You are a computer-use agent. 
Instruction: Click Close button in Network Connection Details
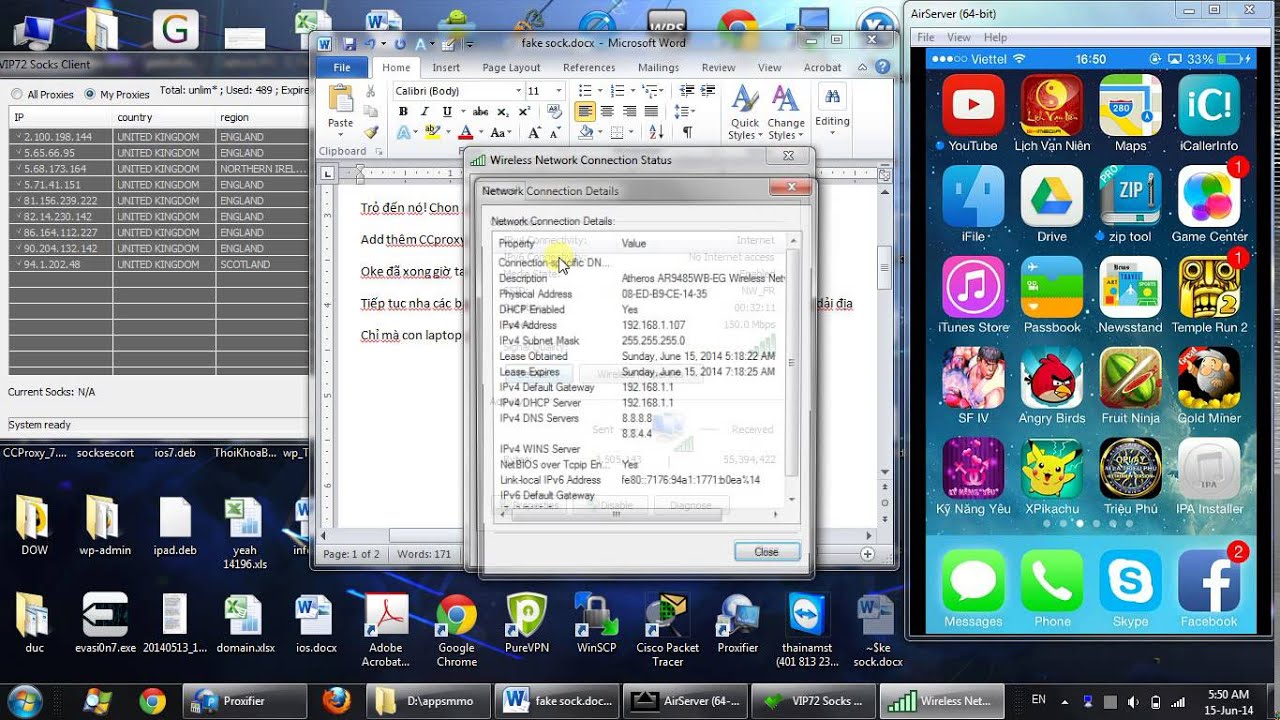[x=767, y=552]
